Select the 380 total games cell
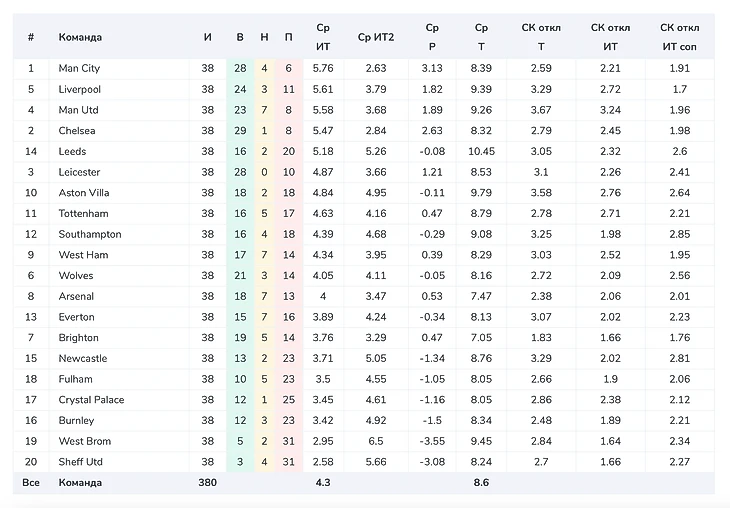 point(207,483)
